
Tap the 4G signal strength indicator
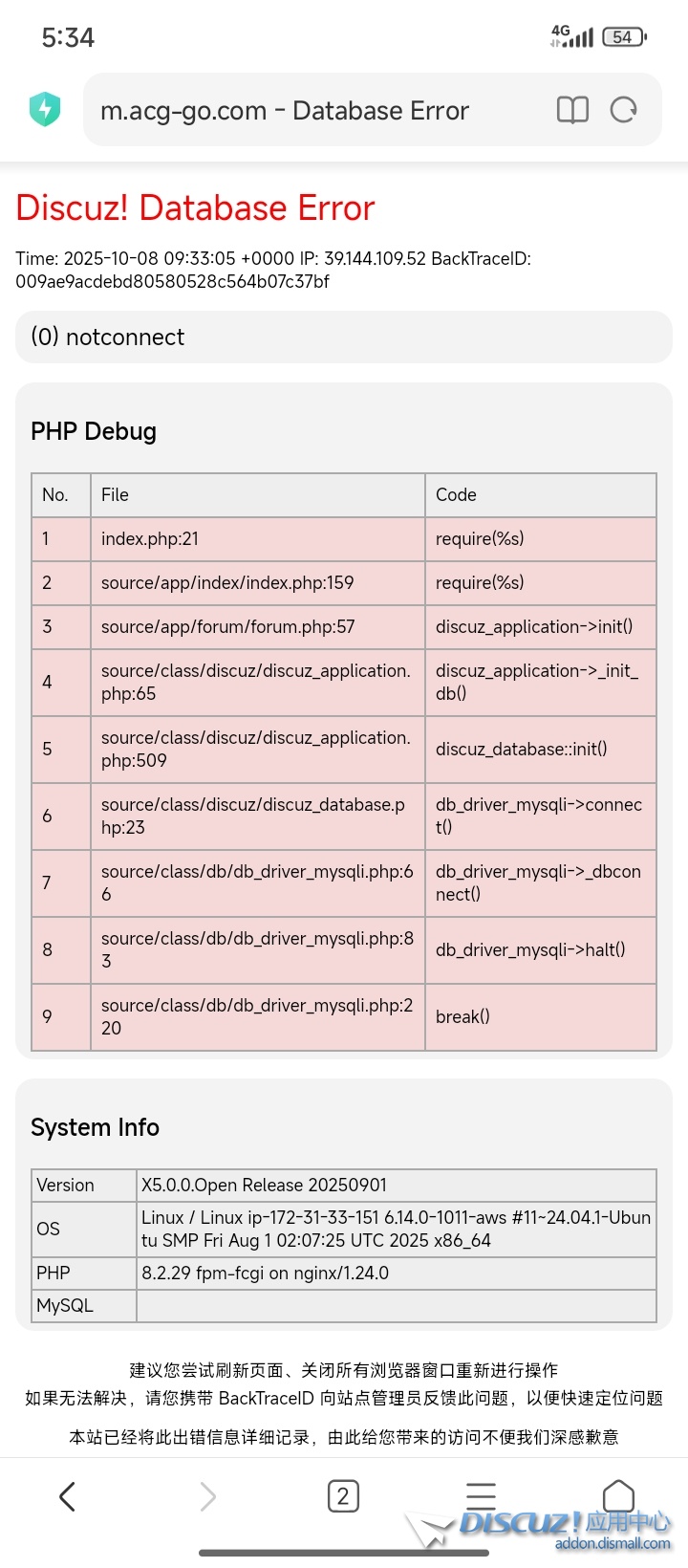coord(571,37)
